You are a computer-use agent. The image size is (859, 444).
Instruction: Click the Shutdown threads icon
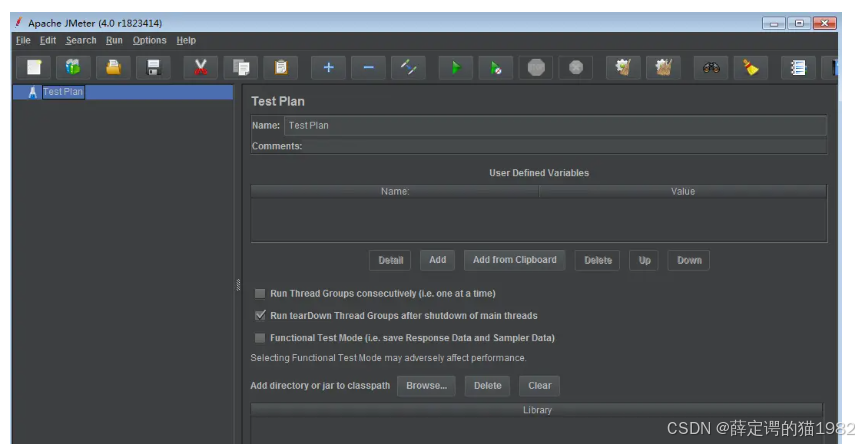pyautogui.click(x=576, y=67)
